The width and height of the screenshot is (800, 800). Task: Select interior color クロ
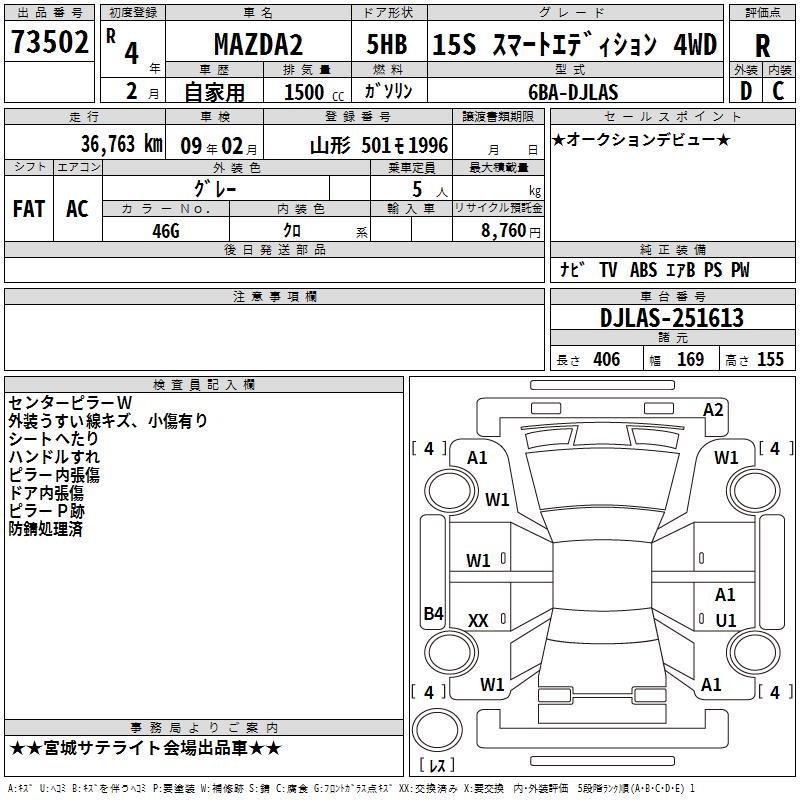click(292, 230)
